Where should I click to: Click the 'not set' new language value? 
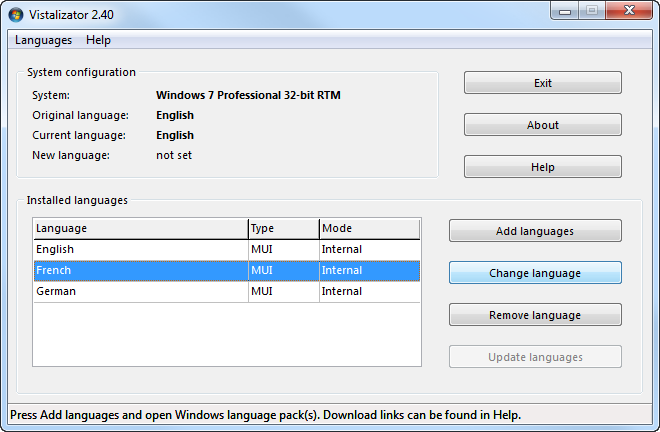click(174, 155)
